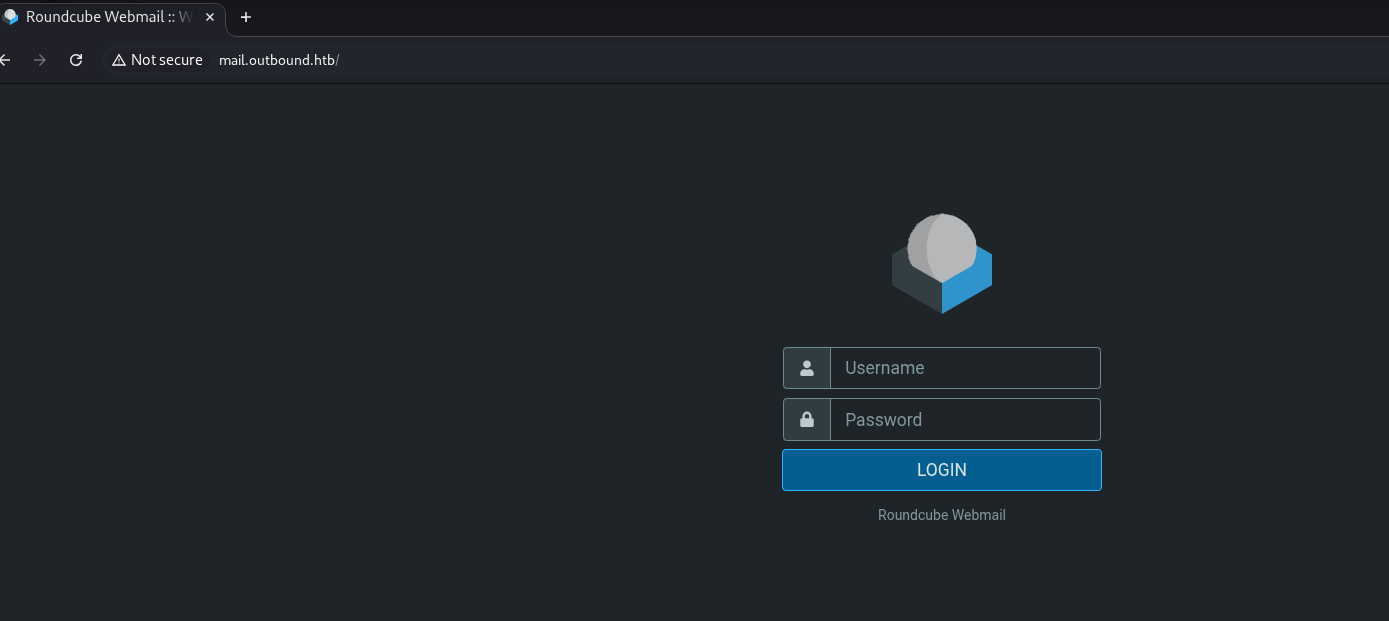This screenshot has width=1389, height=621.
Task: Reload the current page
Action: point(76,60)
